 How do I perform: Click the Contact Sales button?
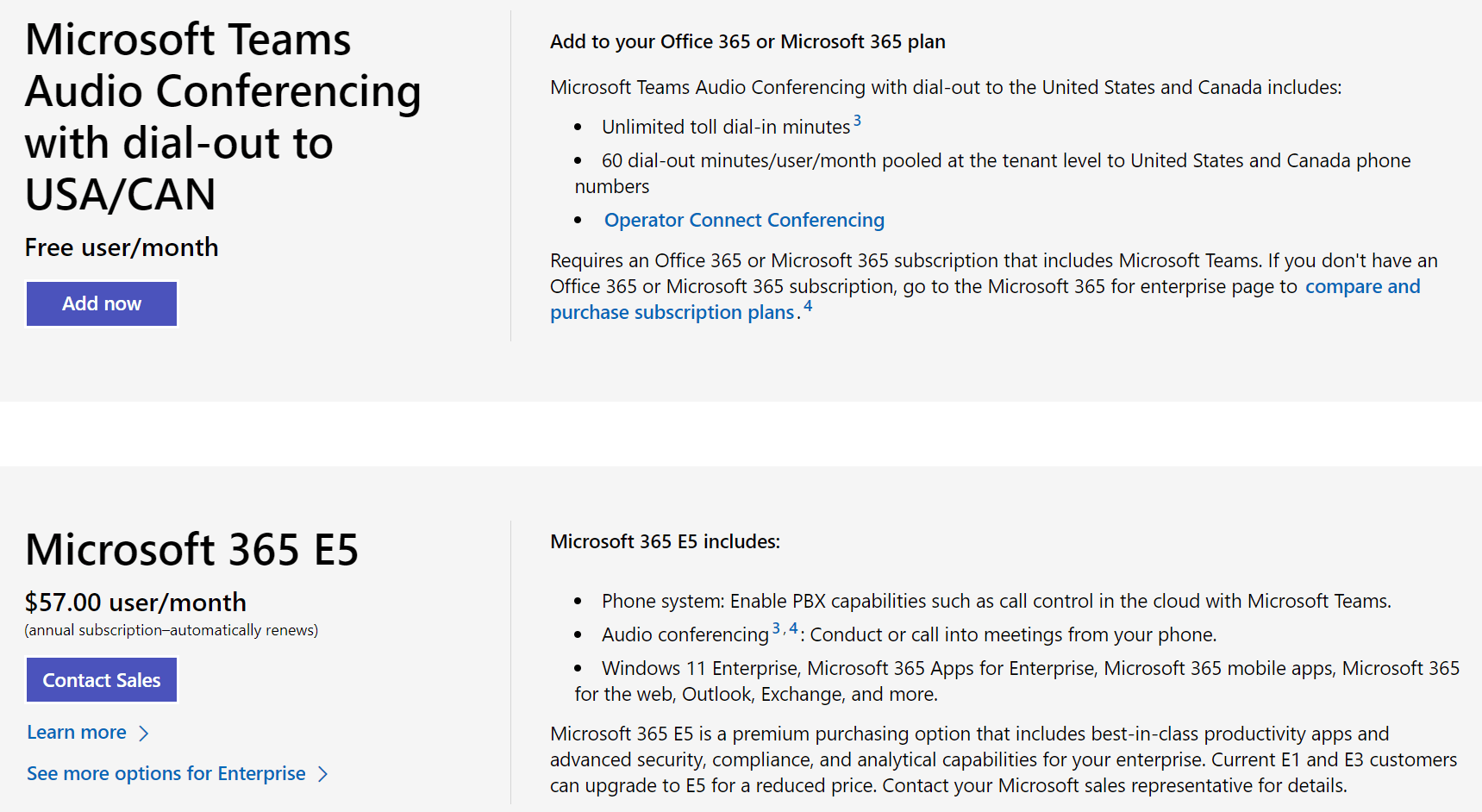point(101,679)
